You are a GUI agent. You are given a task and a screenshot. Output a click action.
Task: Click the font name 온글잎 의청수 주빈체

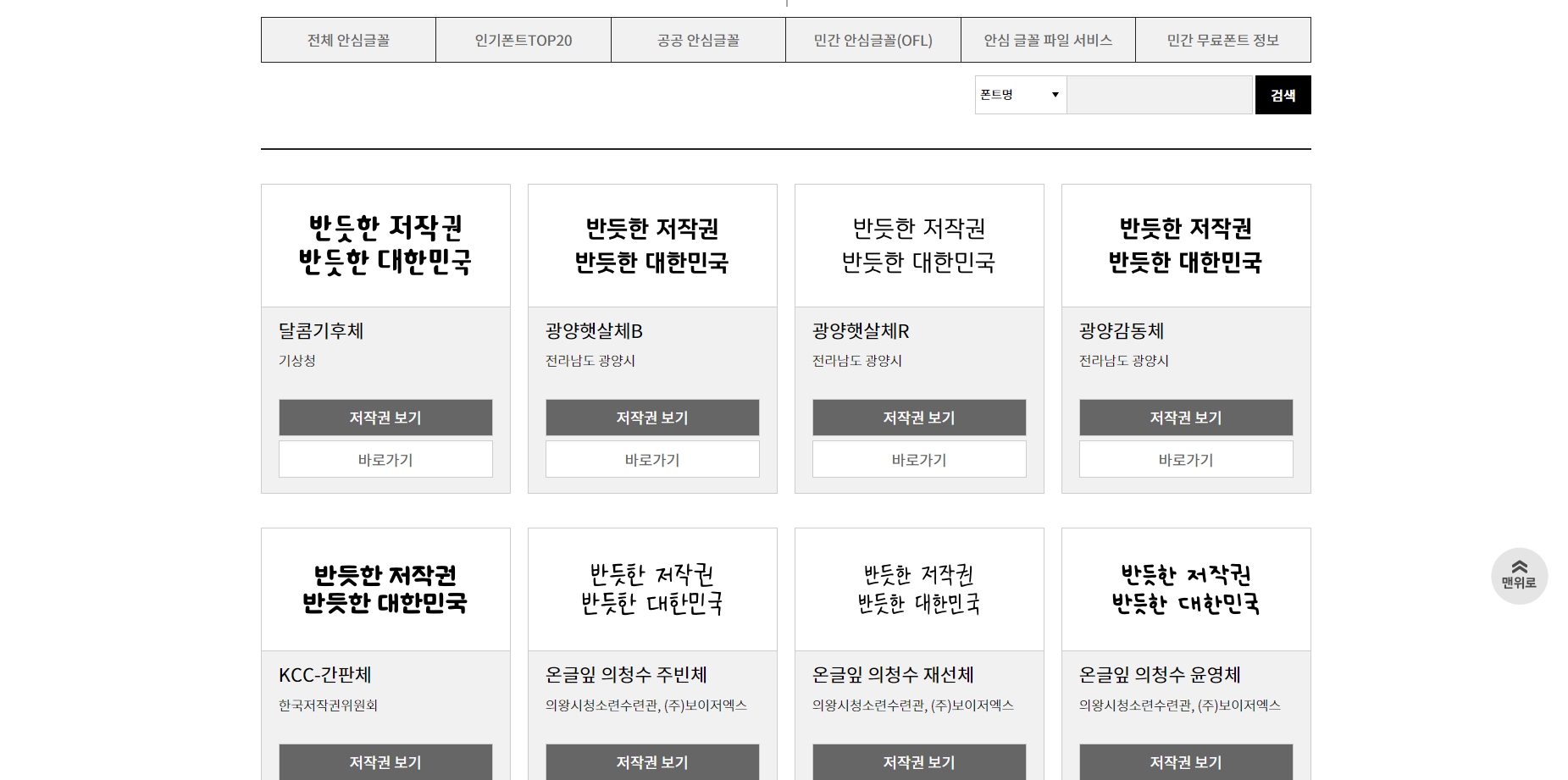coord(626,675)
